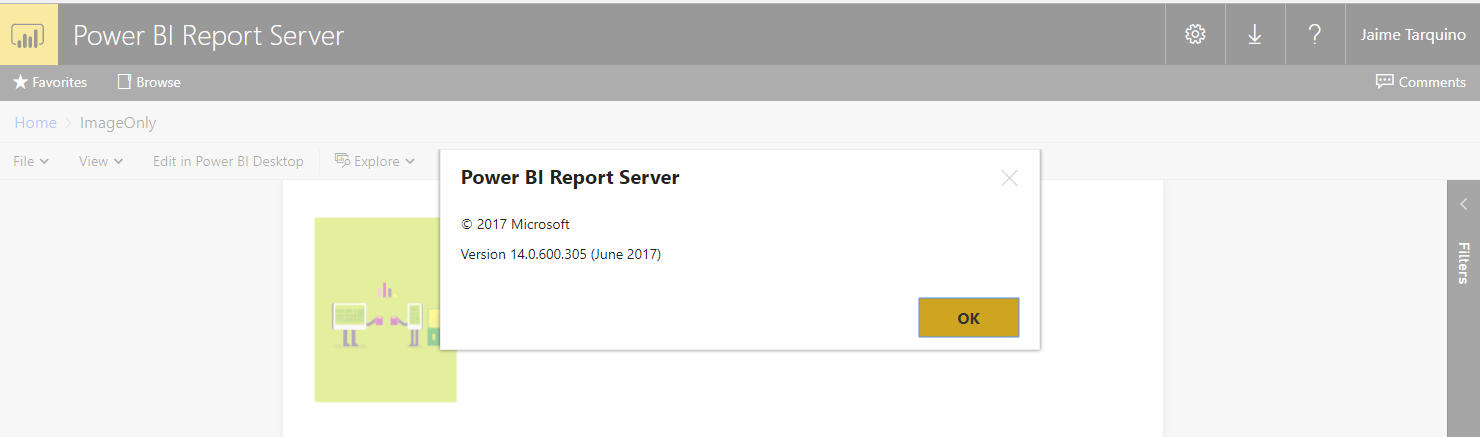Click the Power BI logo icon
1480x437 pixels.
pyautogui.click(x=28, y=35)
